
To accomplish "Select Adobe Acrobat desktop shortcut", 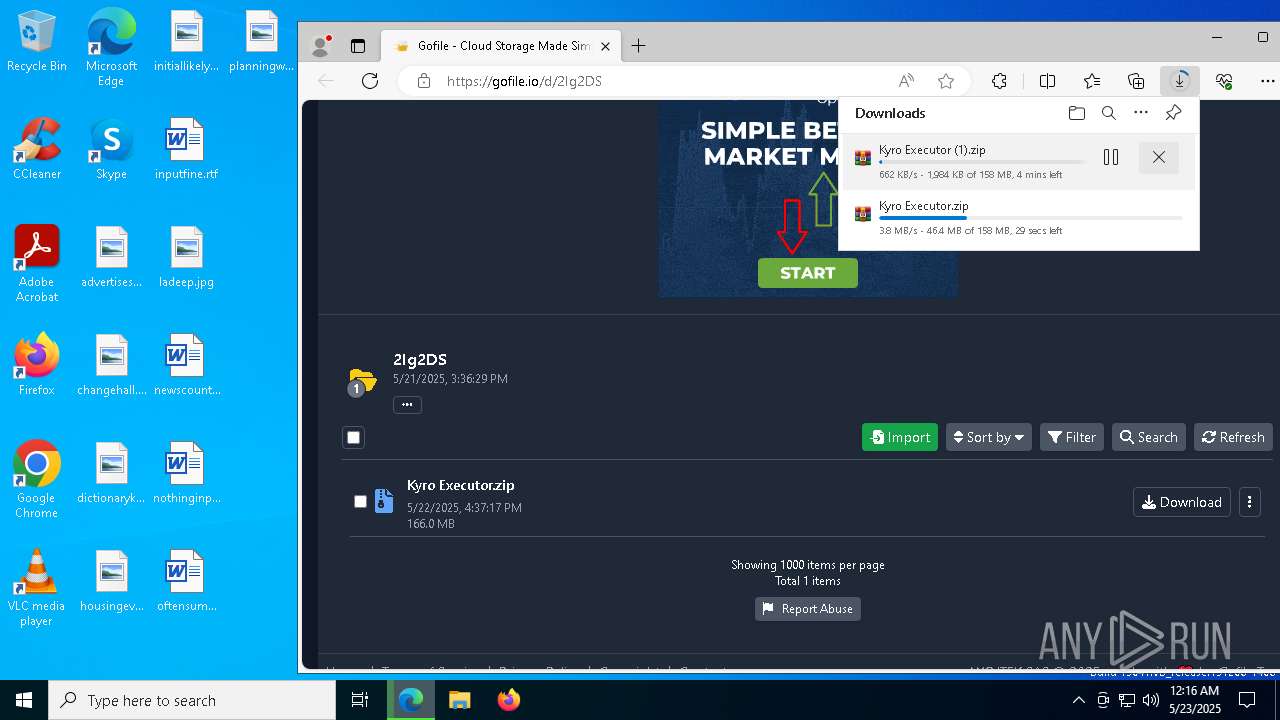I will tap(36, 264).
